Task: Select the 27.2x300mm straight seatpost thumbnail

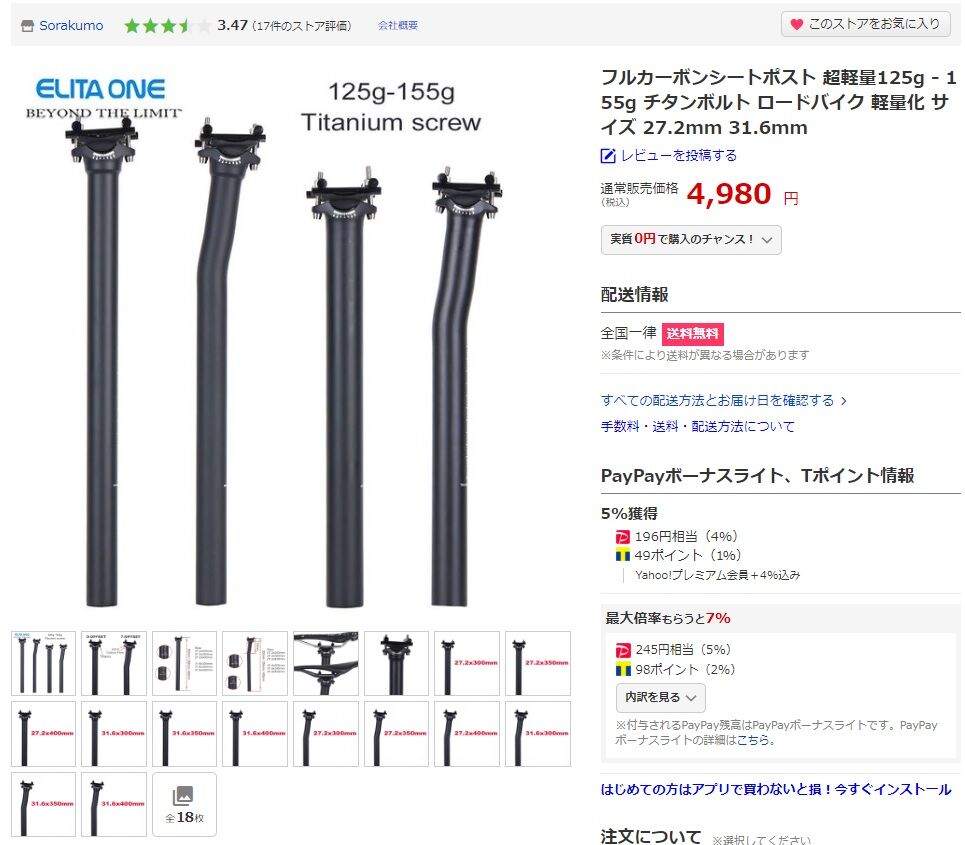Action: pos(466,663)
